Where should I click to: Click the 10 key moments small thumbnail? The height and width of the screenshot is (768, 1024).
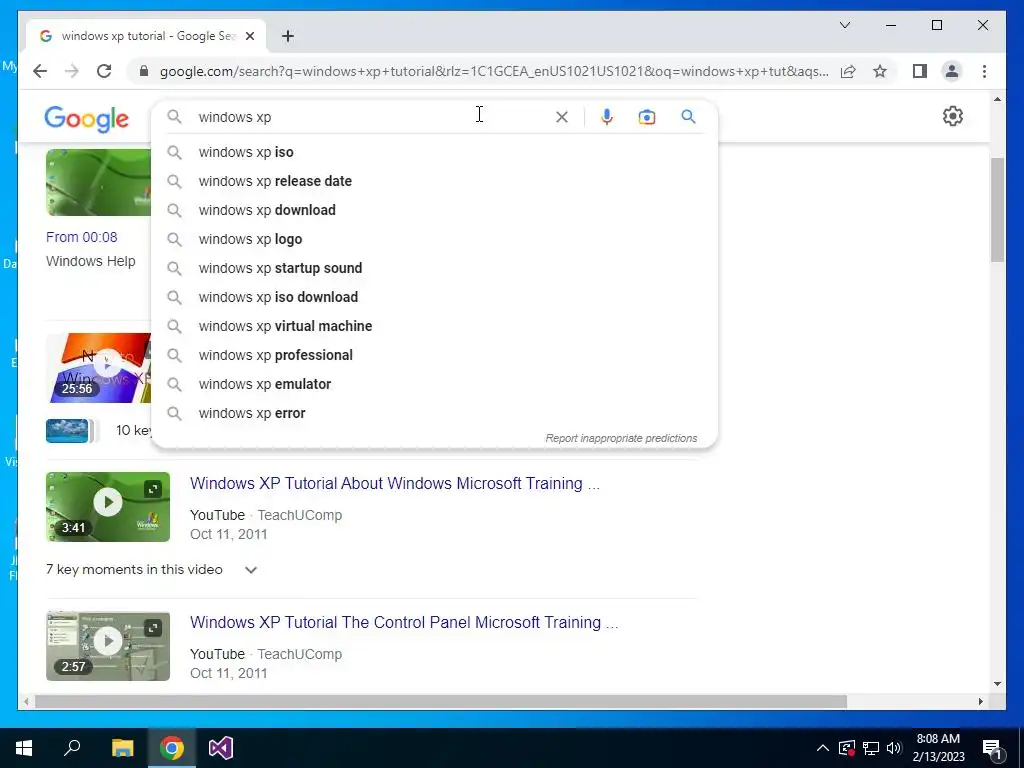click(67, 430)
